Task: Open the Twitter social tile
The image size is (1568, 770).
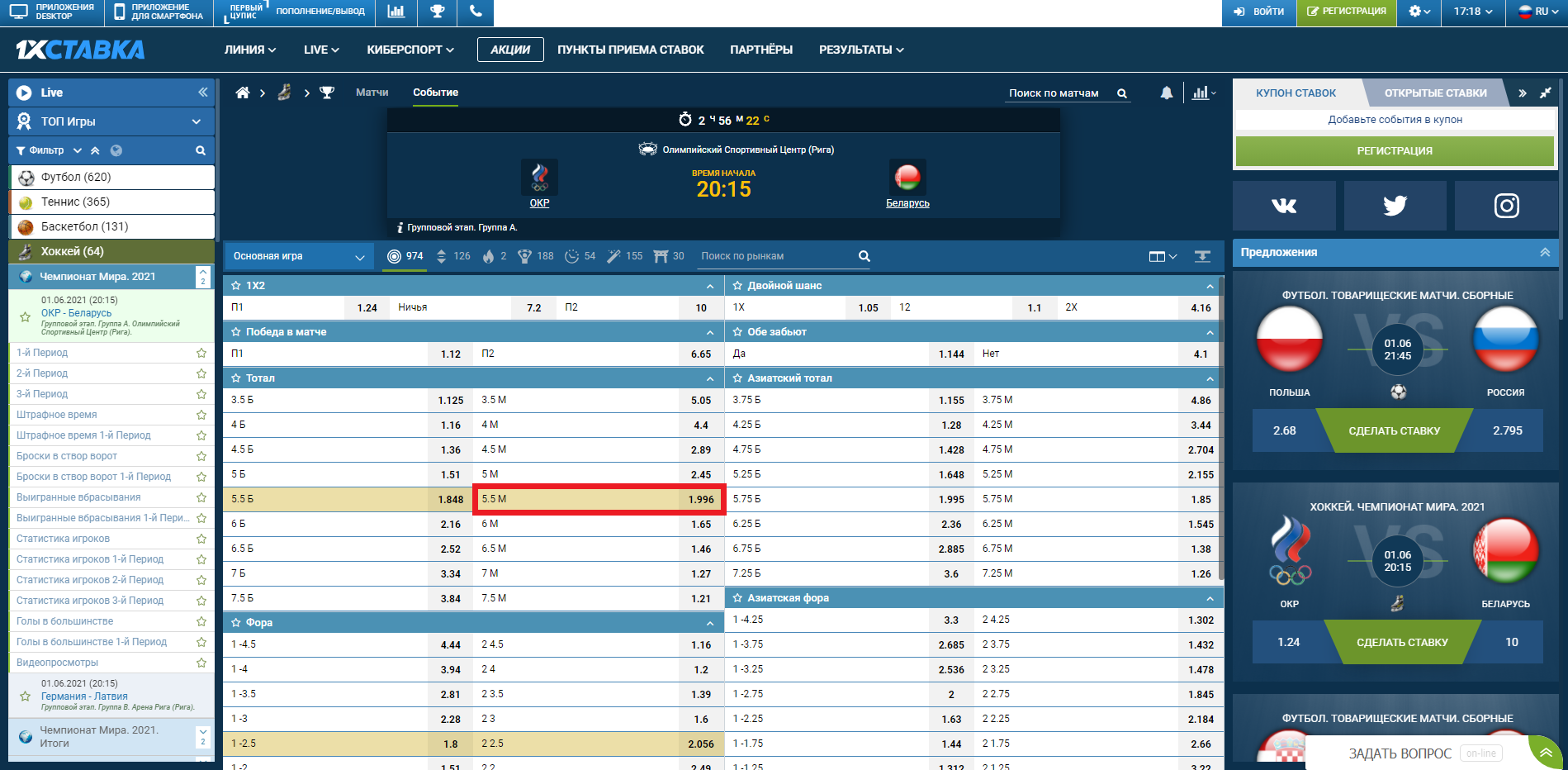Action: (x=1395, y=206)
